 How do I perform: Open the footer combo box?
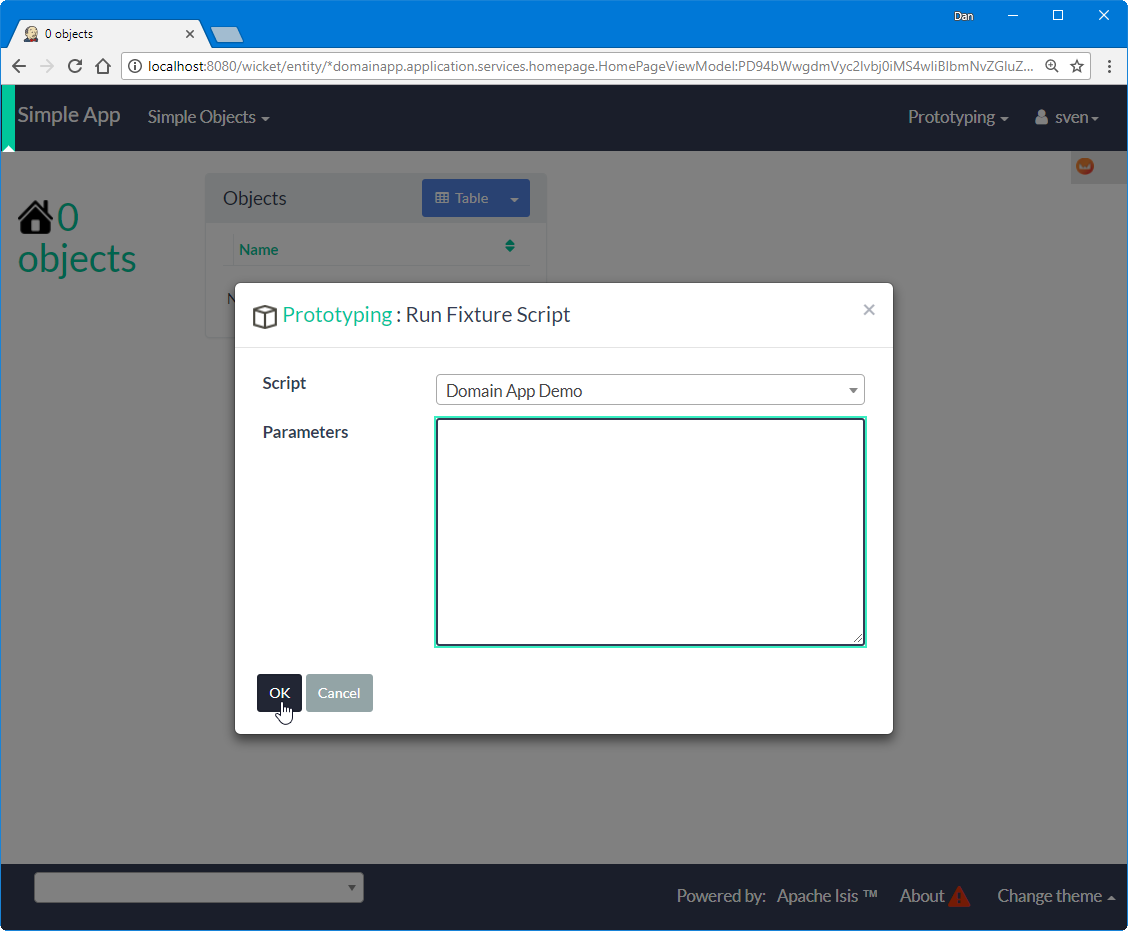198,887
